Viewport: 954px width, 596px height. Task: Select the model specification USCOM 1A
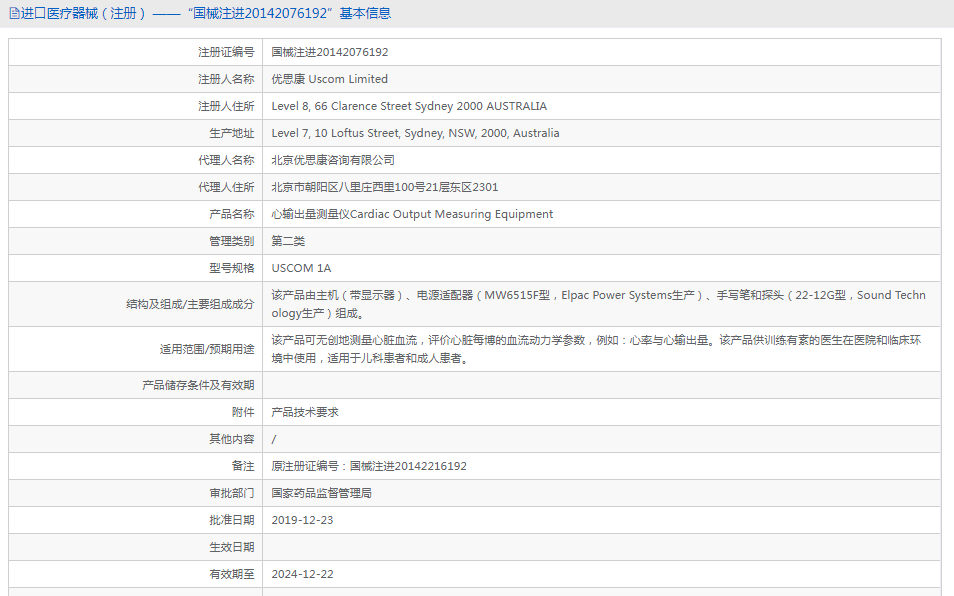click(301, 268)
